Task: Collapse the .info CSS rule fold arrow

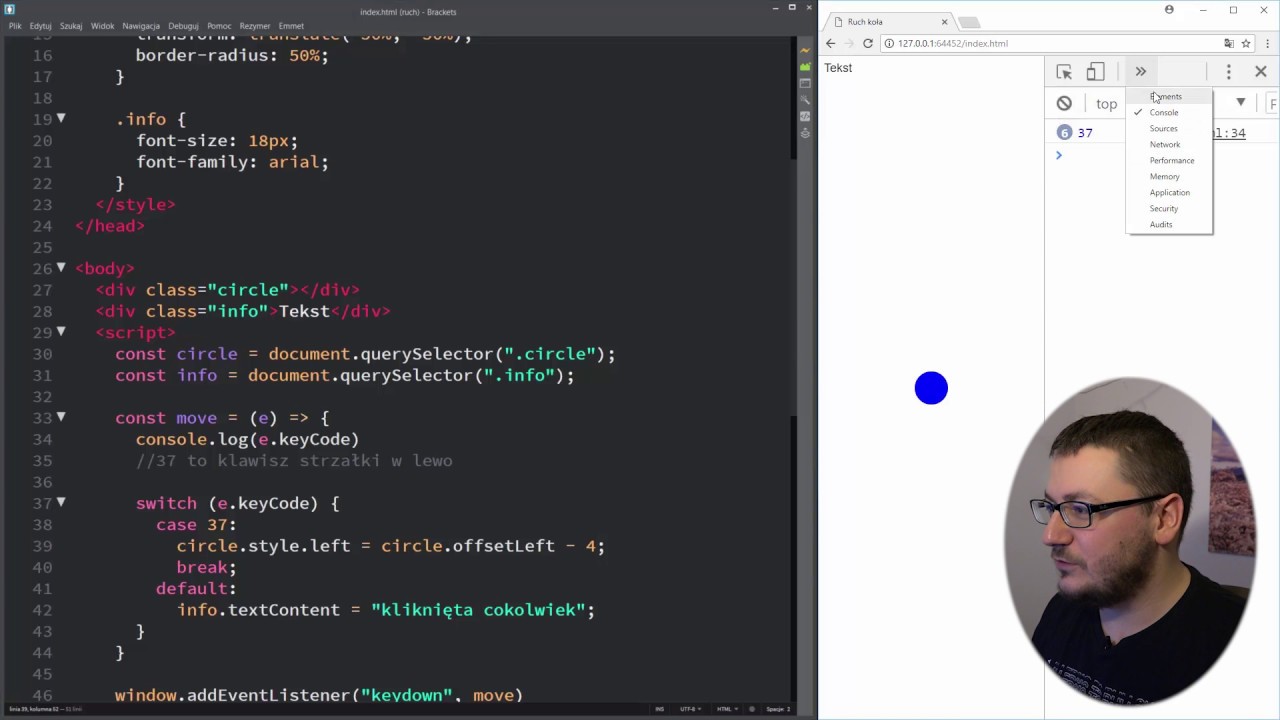Action: 61,118
